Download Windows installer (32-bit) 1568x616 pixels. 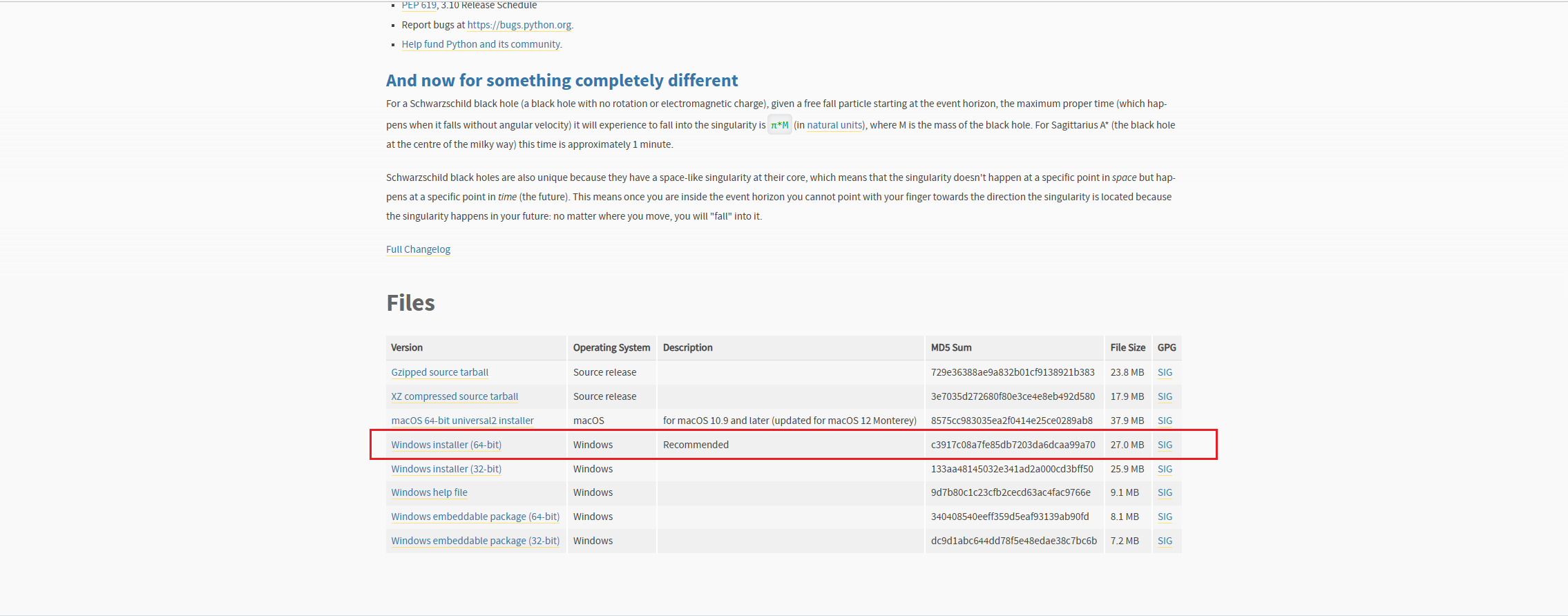(x=446, y=469)
